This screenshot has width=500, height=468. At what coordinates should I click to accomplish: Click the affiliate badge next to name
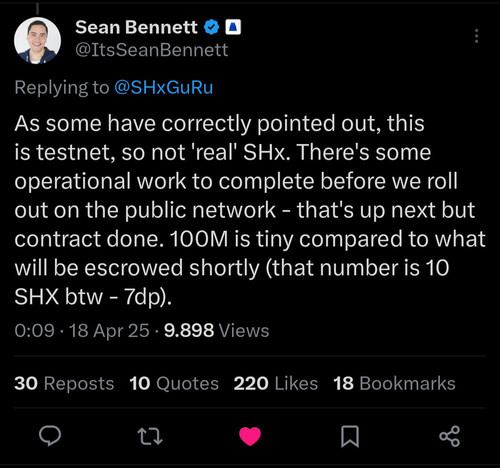233,27
